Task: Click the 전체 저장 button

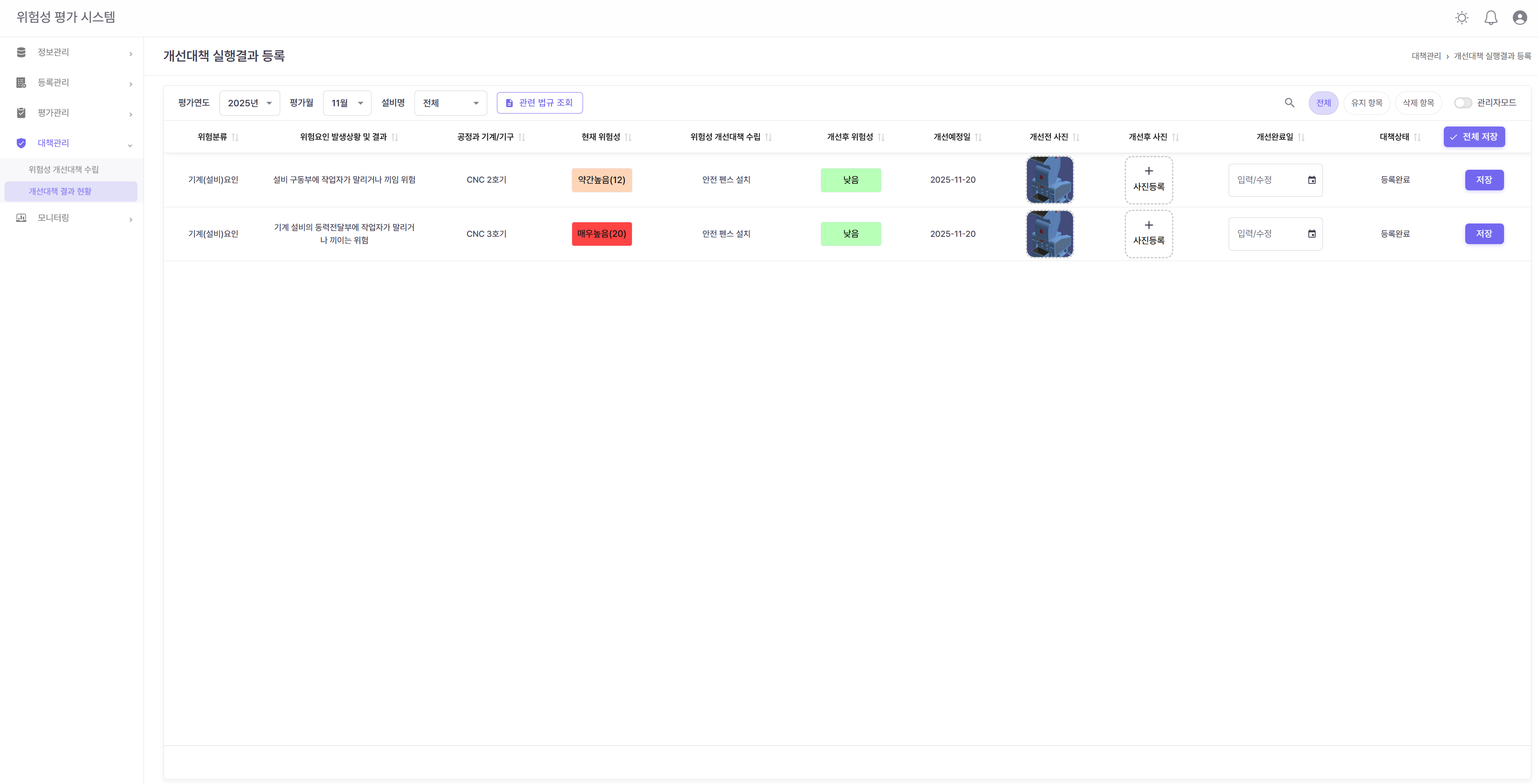Action: (1474, 137)
